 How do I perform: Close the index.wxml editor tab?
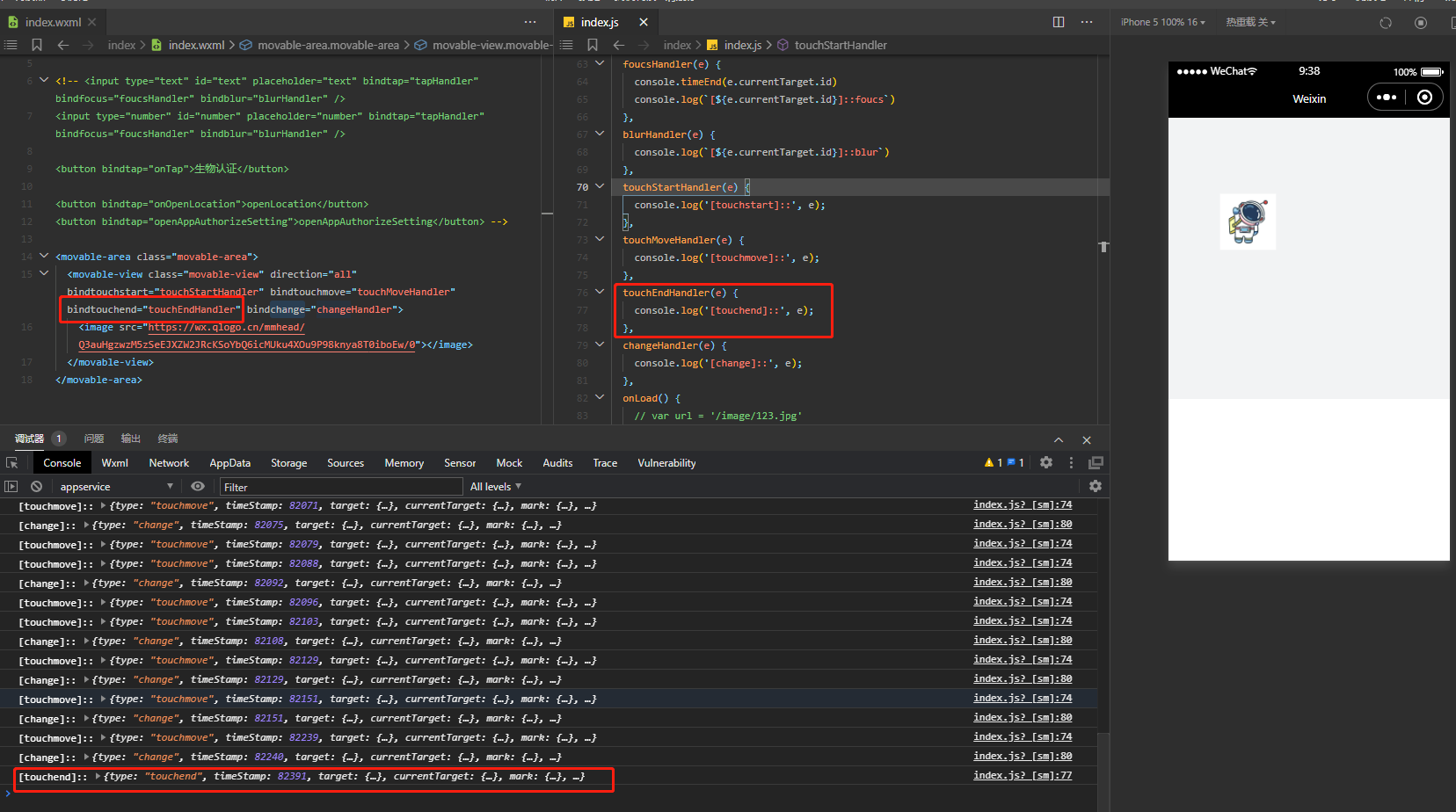coord(92,22)
